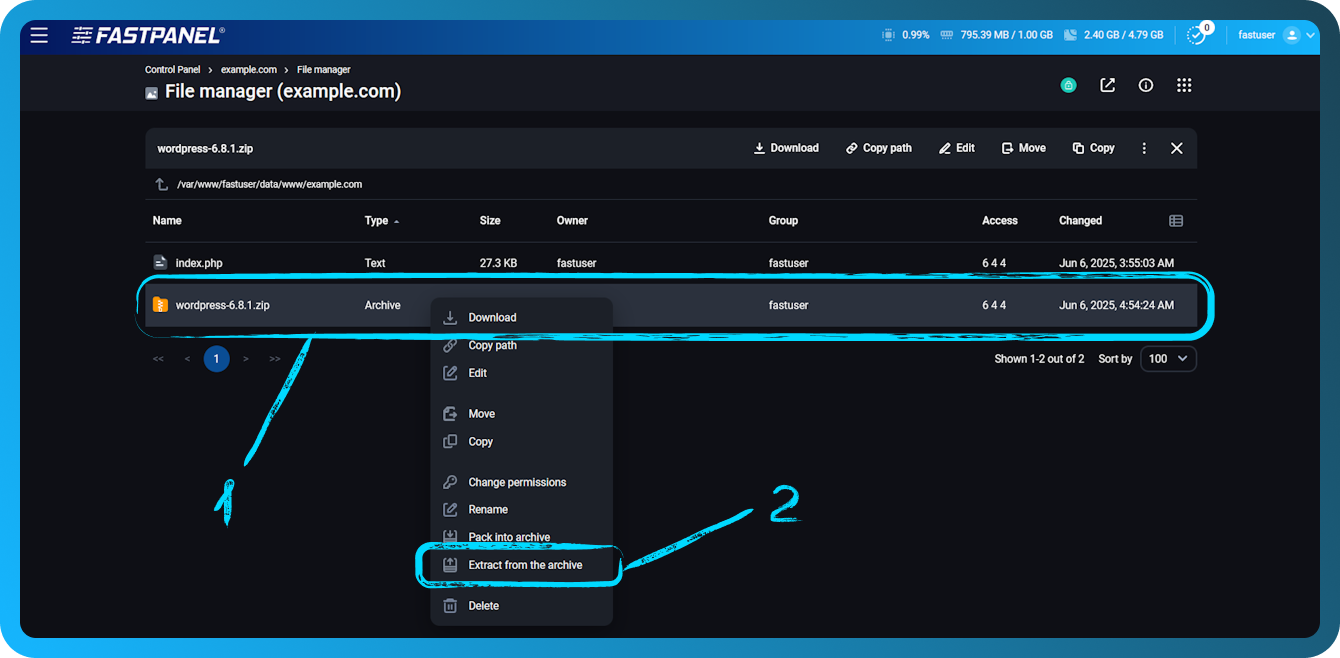Image resolution: width=1340 pixels, height=658 pixels.
Task: Click the green SSL padlock icon
Action: (1068, 85)
